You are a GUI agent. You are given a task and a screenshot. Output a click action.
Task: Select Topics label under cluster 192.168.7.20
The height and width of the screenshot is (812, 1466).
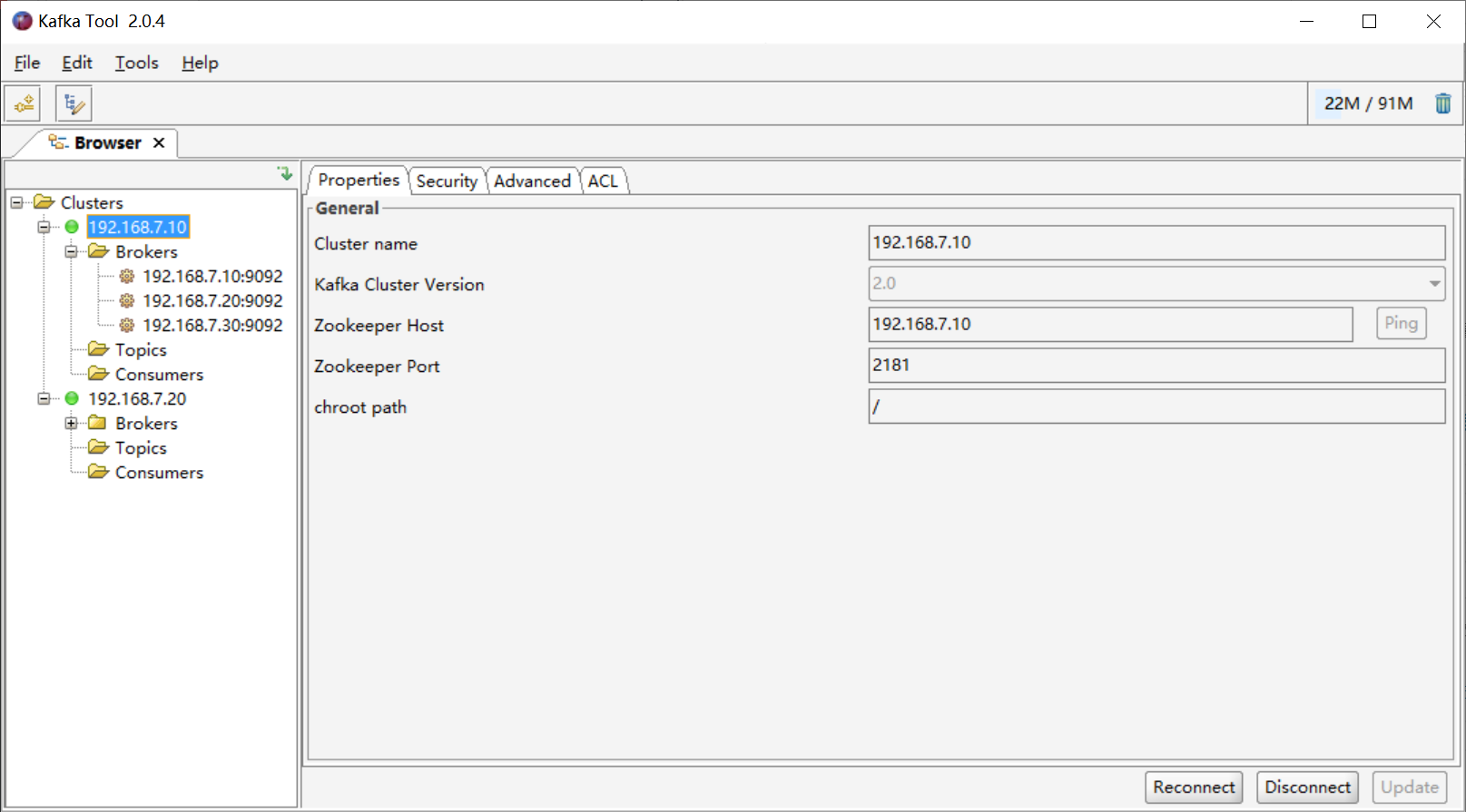(x=141, y=447)
